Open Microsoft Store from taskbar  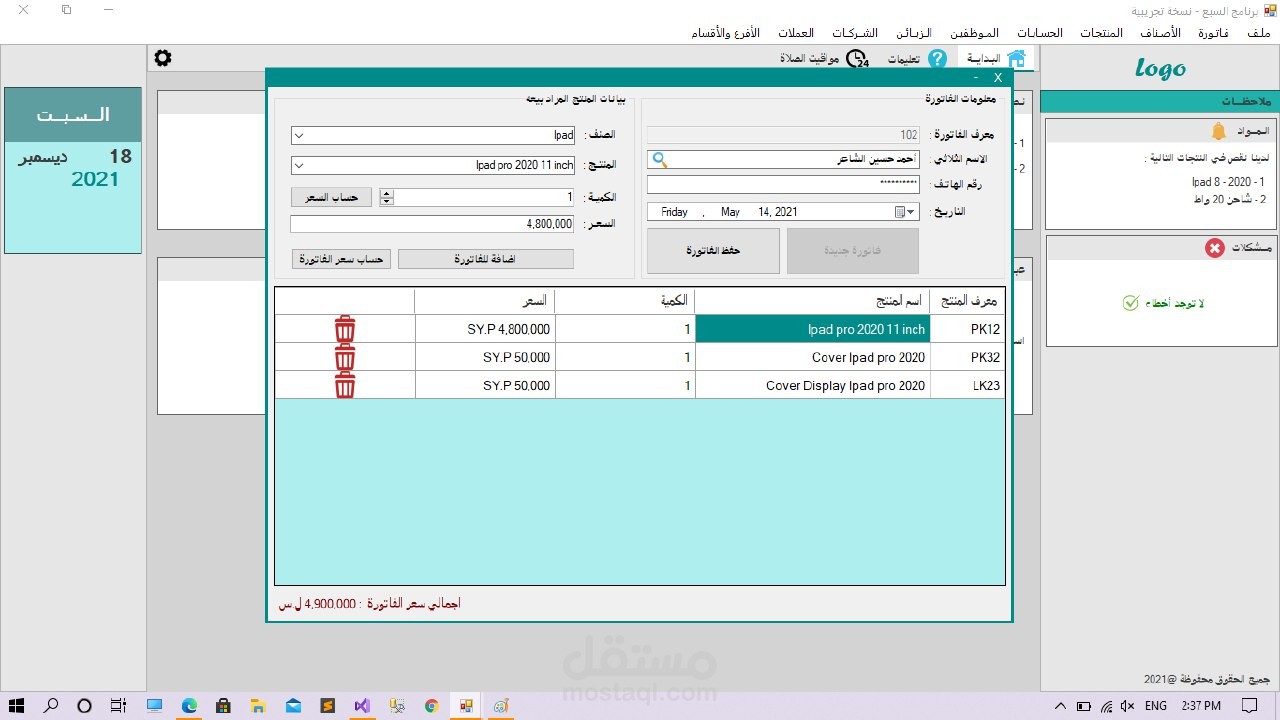click(x=224, y=706)
